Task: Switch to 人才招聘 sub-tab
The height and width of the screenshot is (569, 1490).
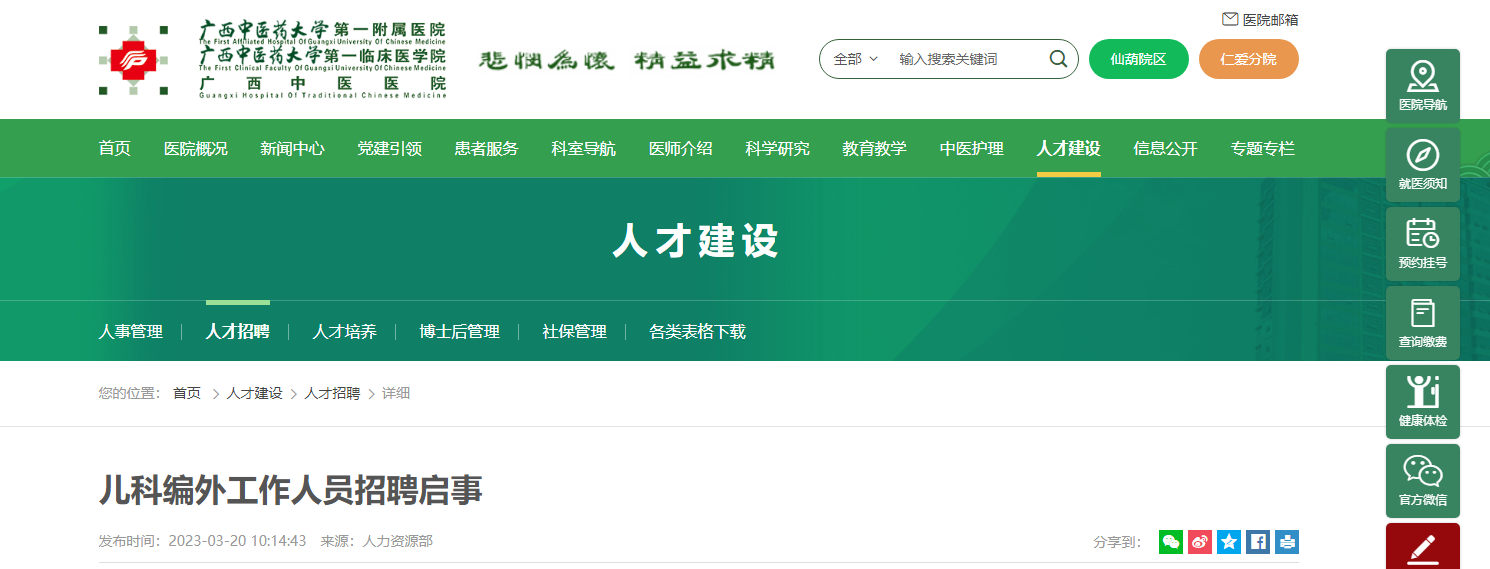Action: coord(237,331)
